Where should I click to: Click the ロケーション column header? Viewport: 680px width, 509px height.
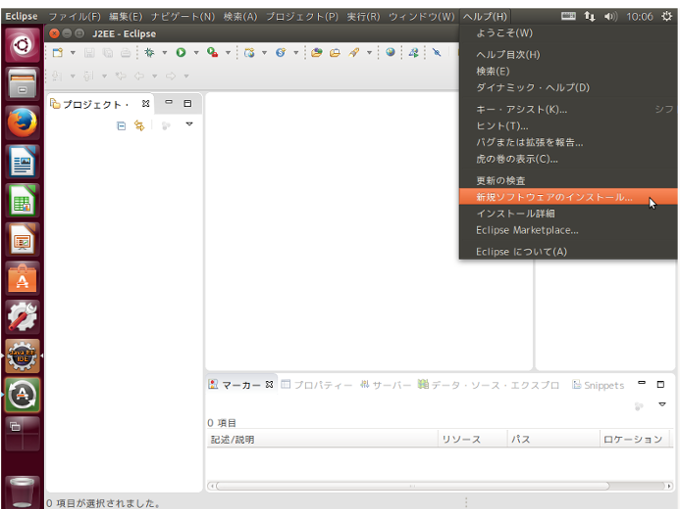coord(636,440)
